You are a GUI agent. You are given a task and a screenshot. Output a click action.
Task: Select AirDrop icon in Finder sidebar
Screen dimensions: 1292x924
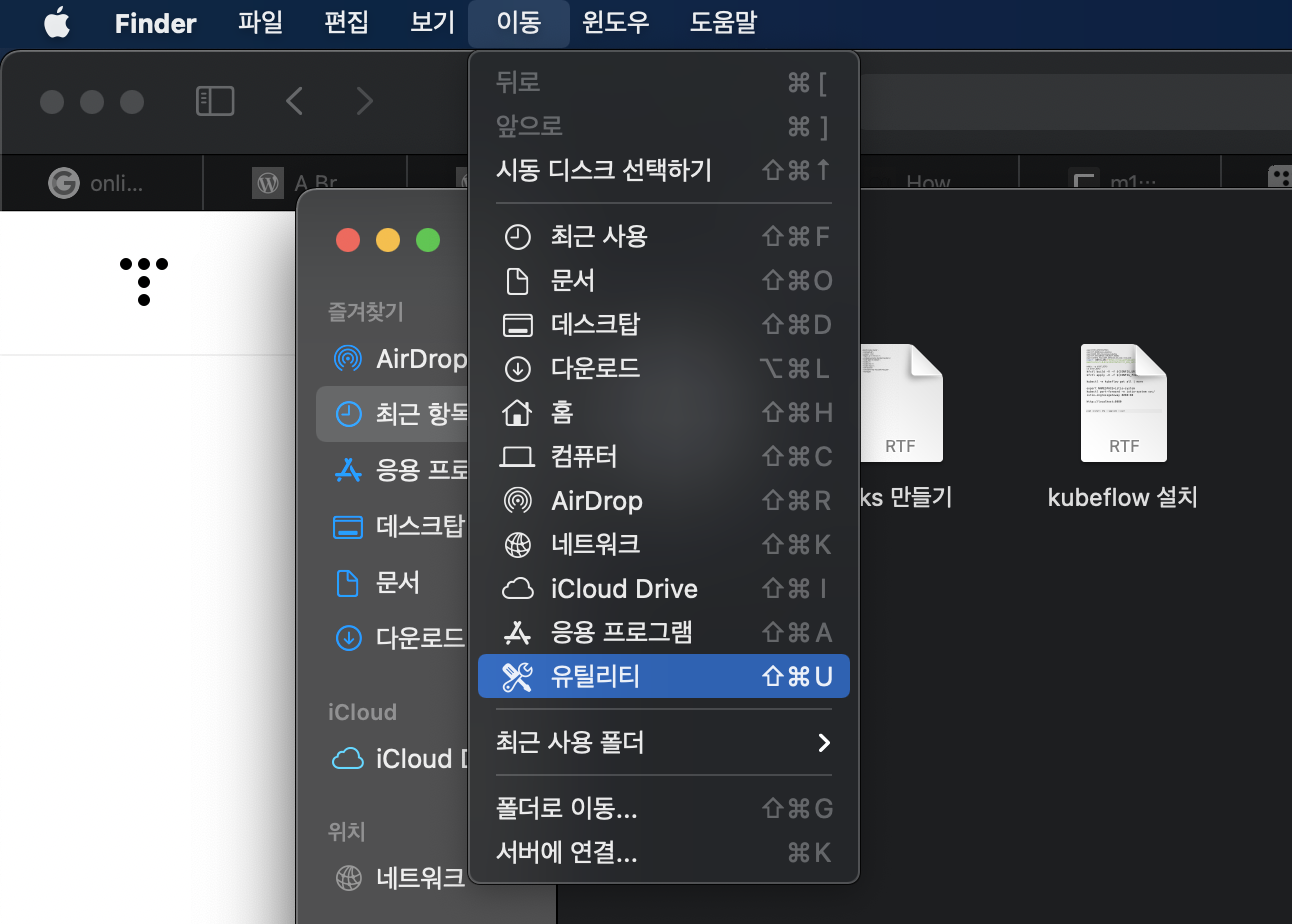[347, 358]
